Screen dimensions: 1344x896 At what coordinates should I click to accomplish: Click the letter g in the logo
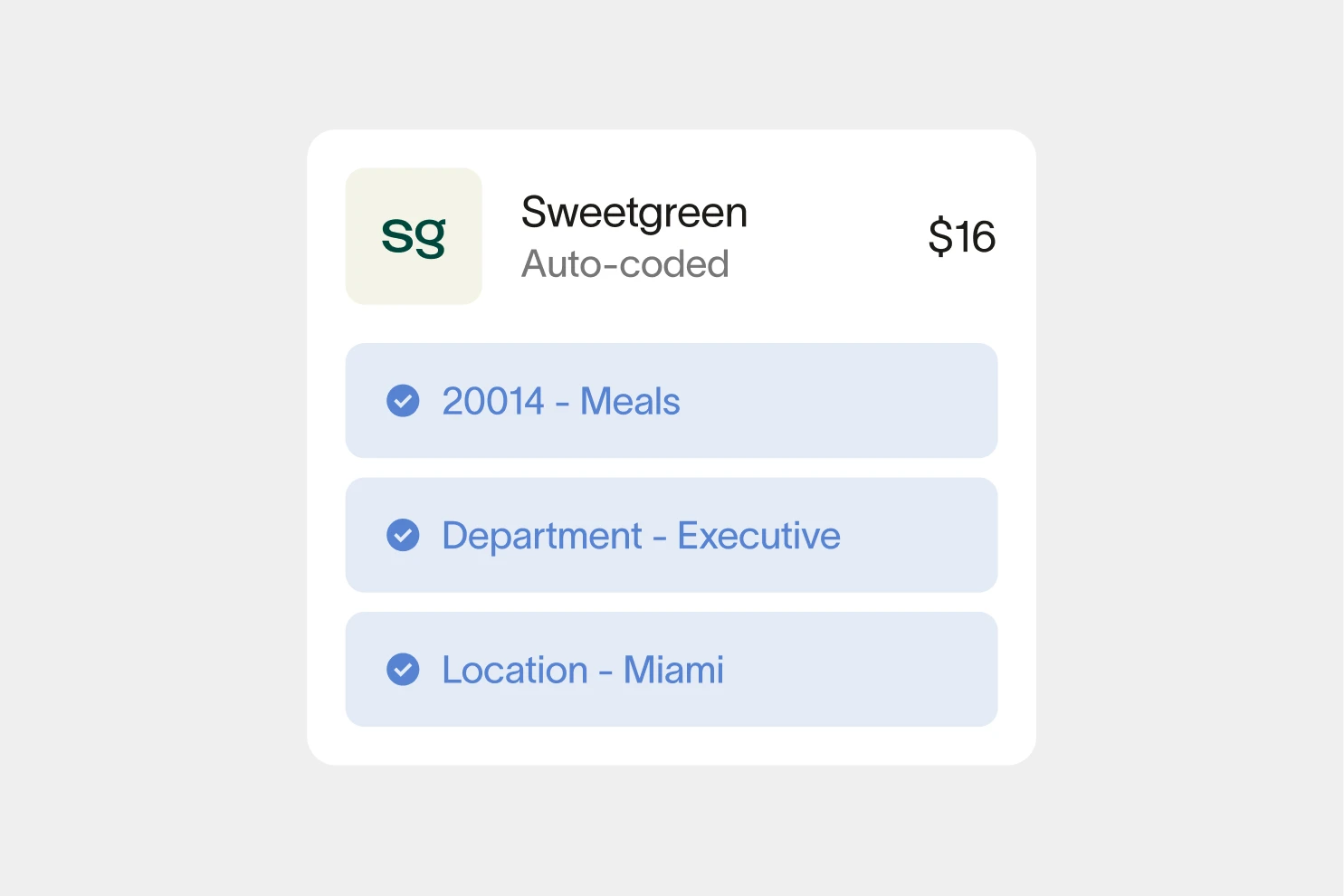click(432, 238)
